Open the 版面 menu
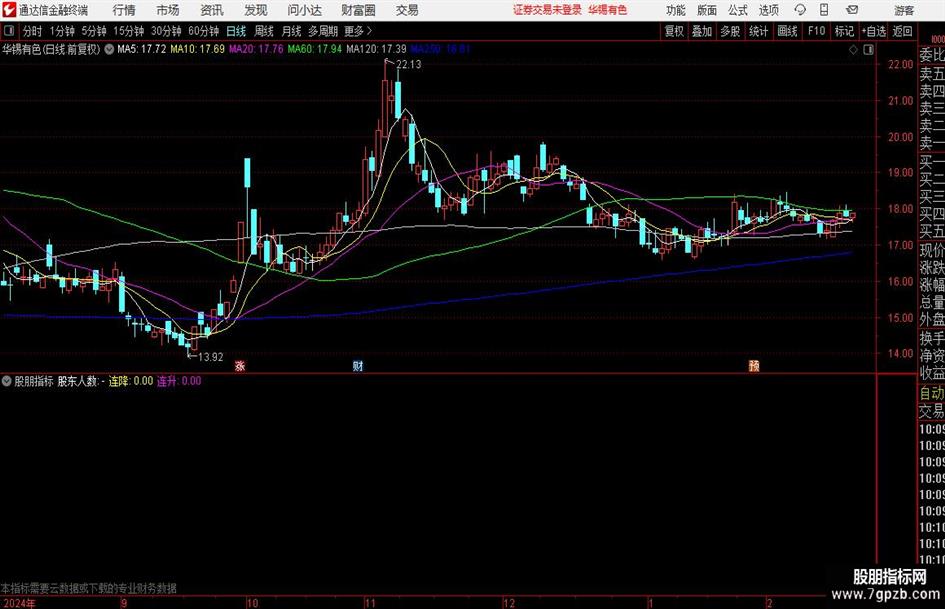Viewport: 945px width, 609px height. click(x=706, y=10)
